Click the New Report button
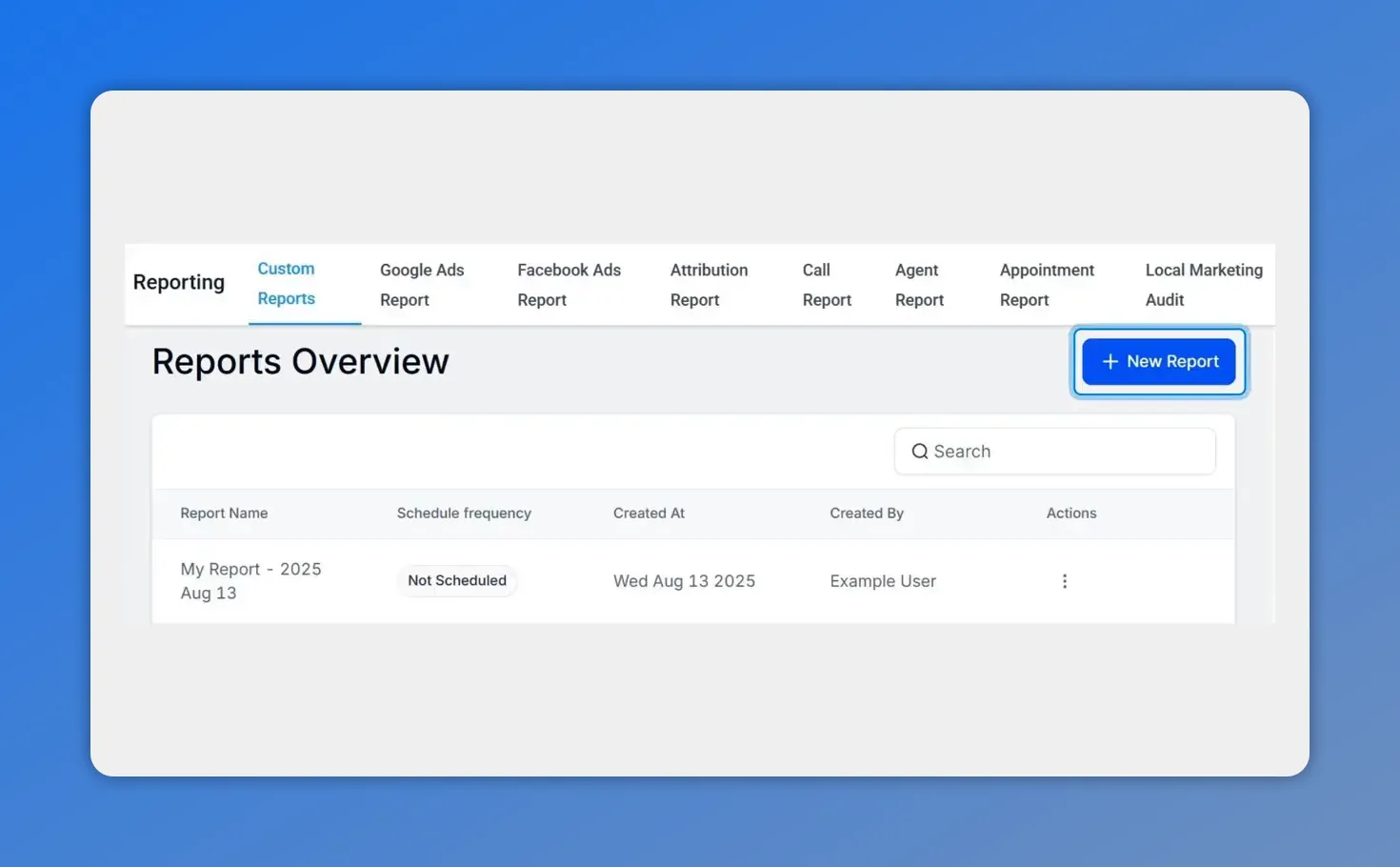The width and height of the screenshot is (1400, 867). click(1158, 361)
